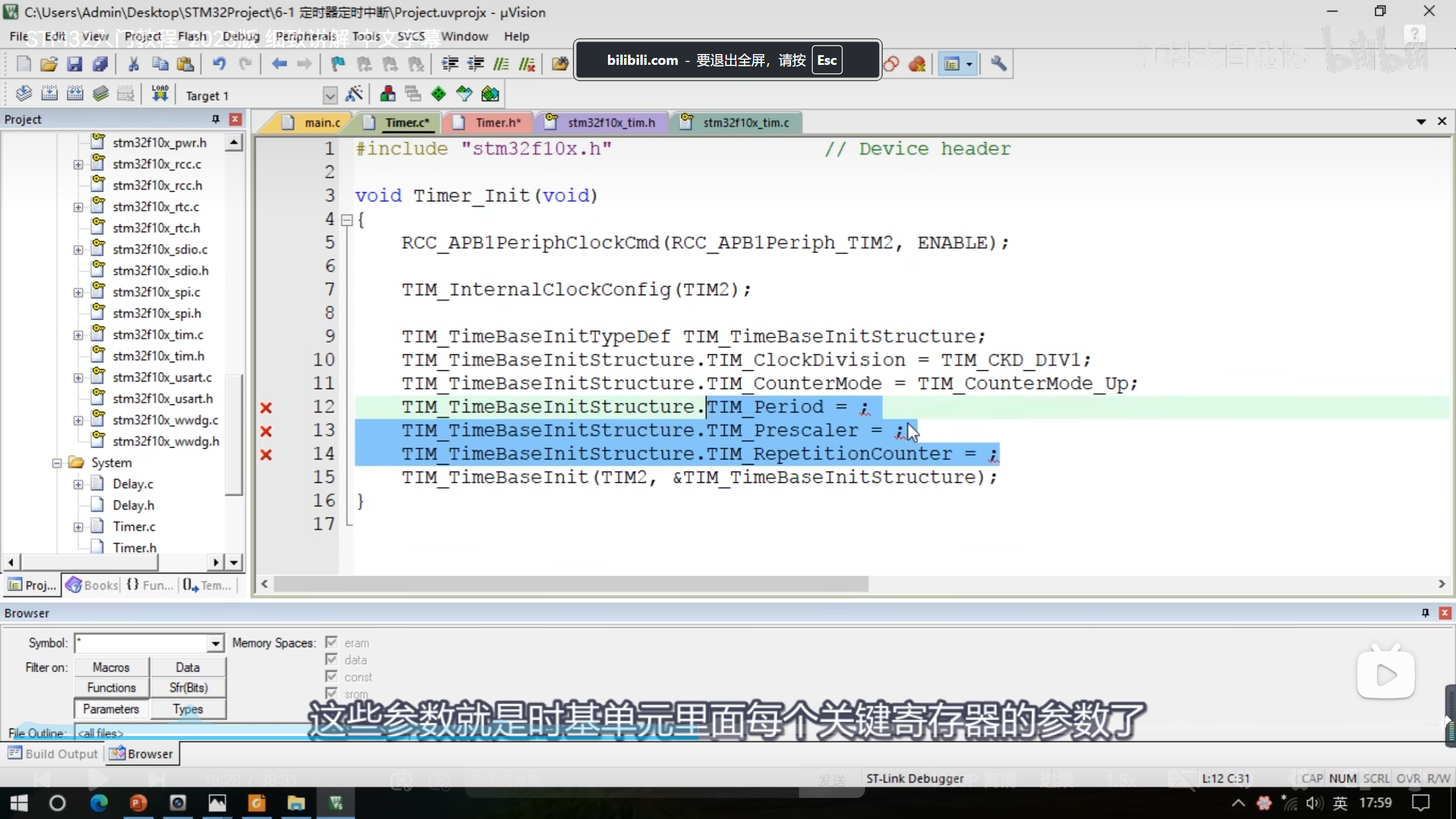
Task: Click the Download LOAD icon
Action: coord(160,94)
